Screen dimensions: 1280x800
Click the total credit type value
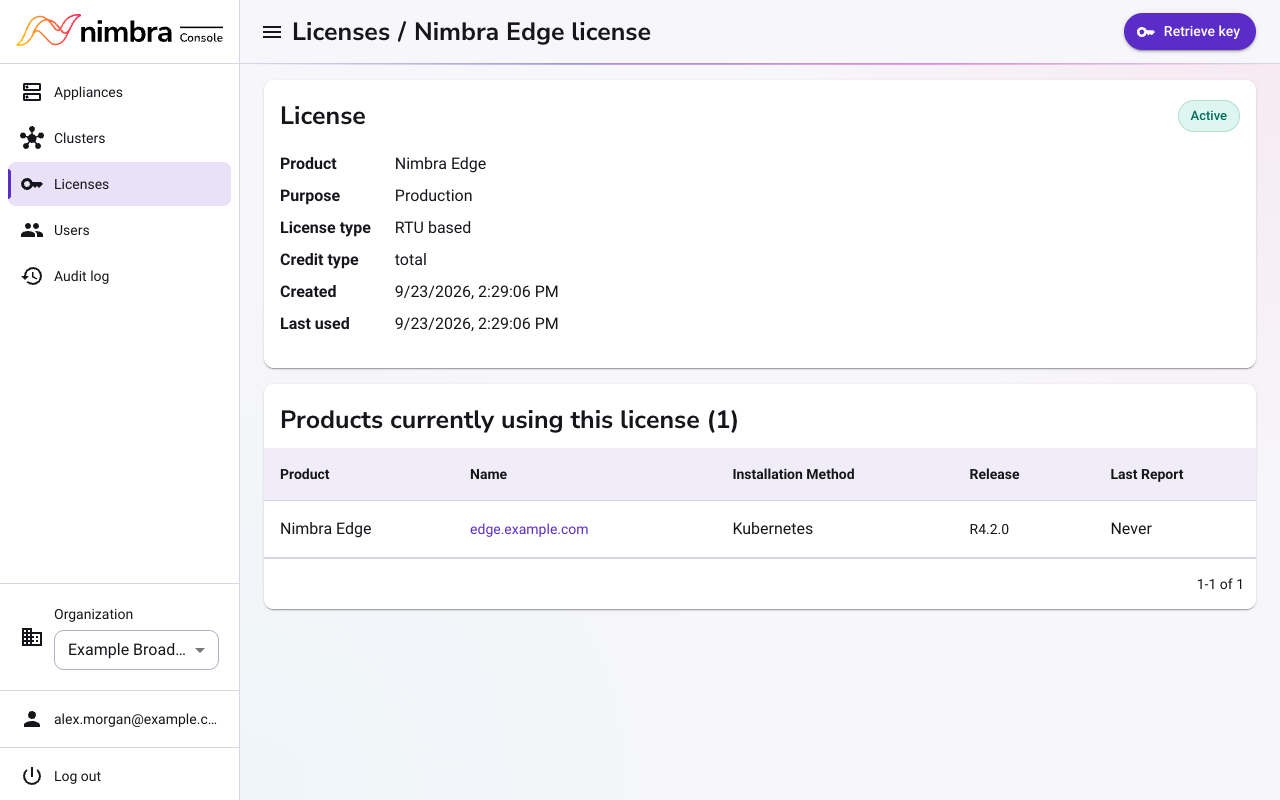[411, 259]
